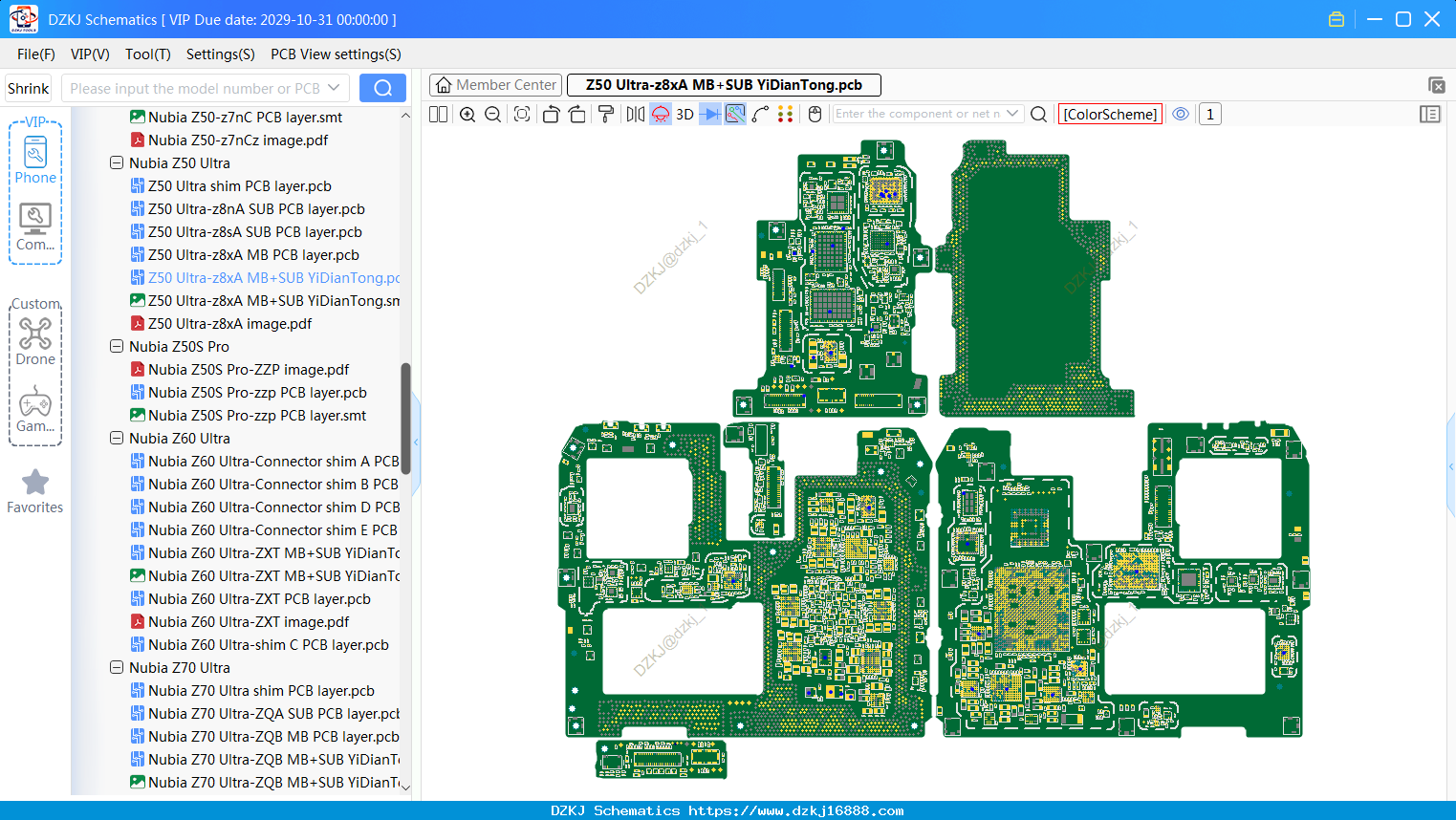
Task: Select the mouse mode icon
Action: (815, 115)
